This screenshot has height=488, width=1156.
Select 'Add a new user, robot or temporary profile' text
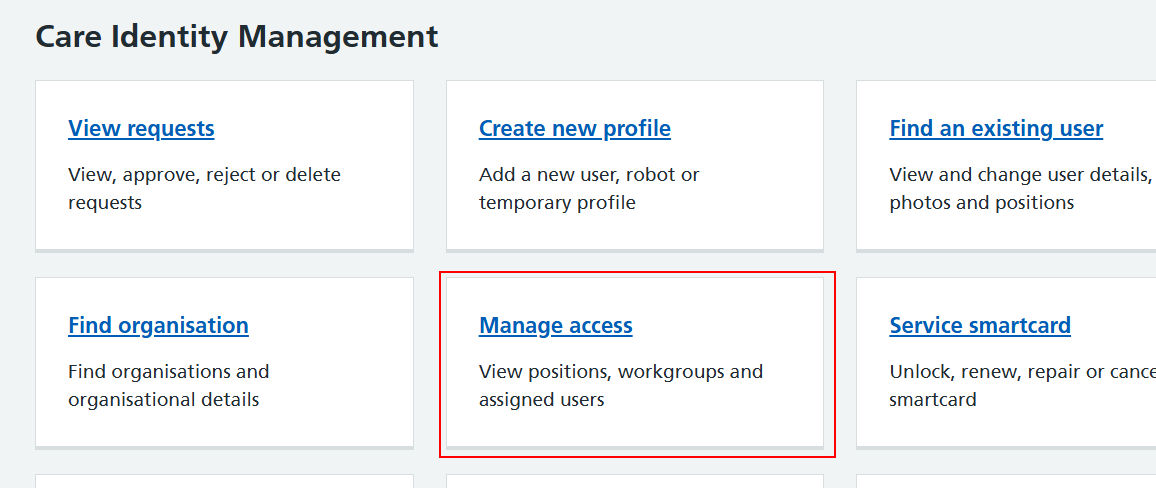(589, 189)
